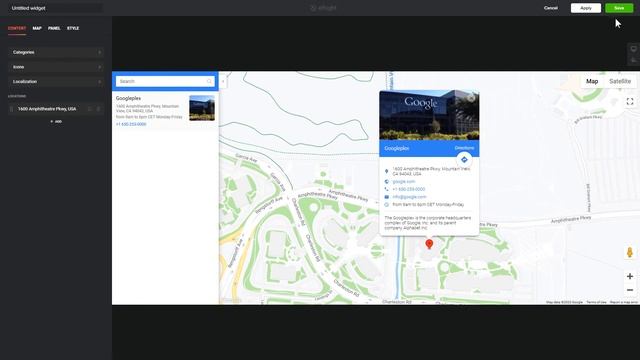The width and height of the screenshot is (640, 360).
Task: Click the round directions arrow icon
Action: (464, 160)
